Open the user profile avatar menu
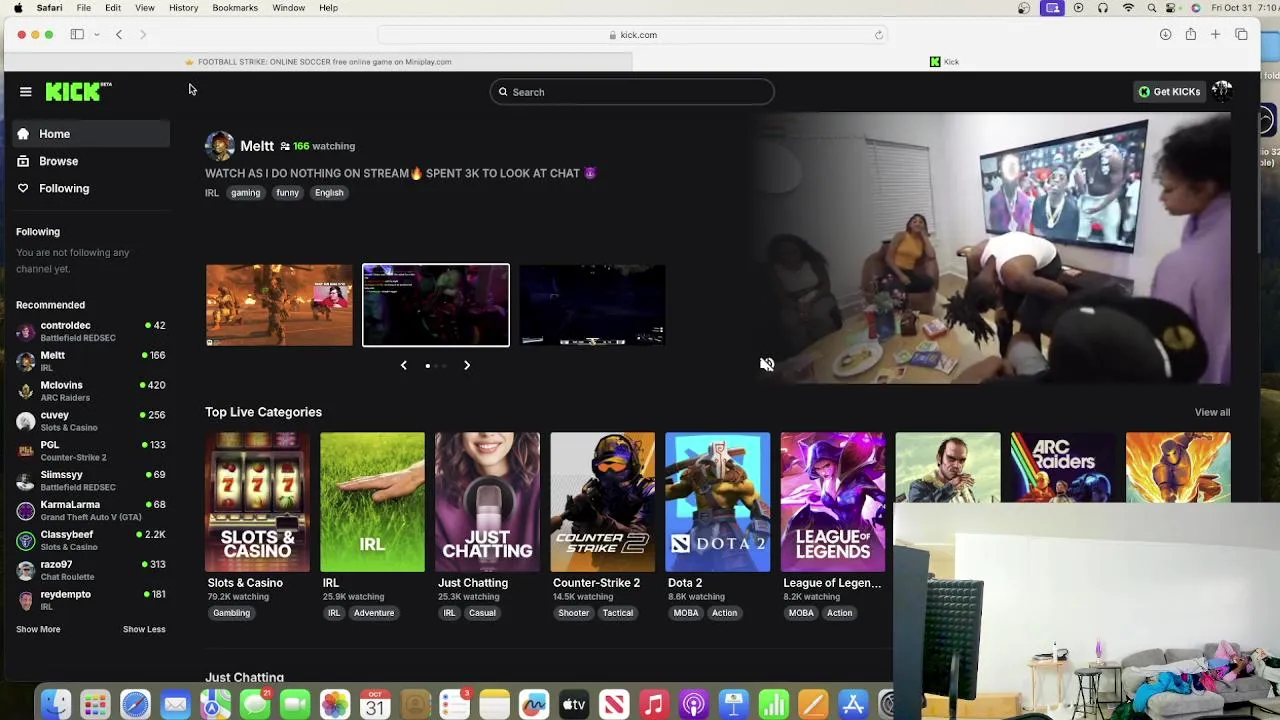Image resolution: width=1280 pixels, height=720 pixels. point(1221,91)
